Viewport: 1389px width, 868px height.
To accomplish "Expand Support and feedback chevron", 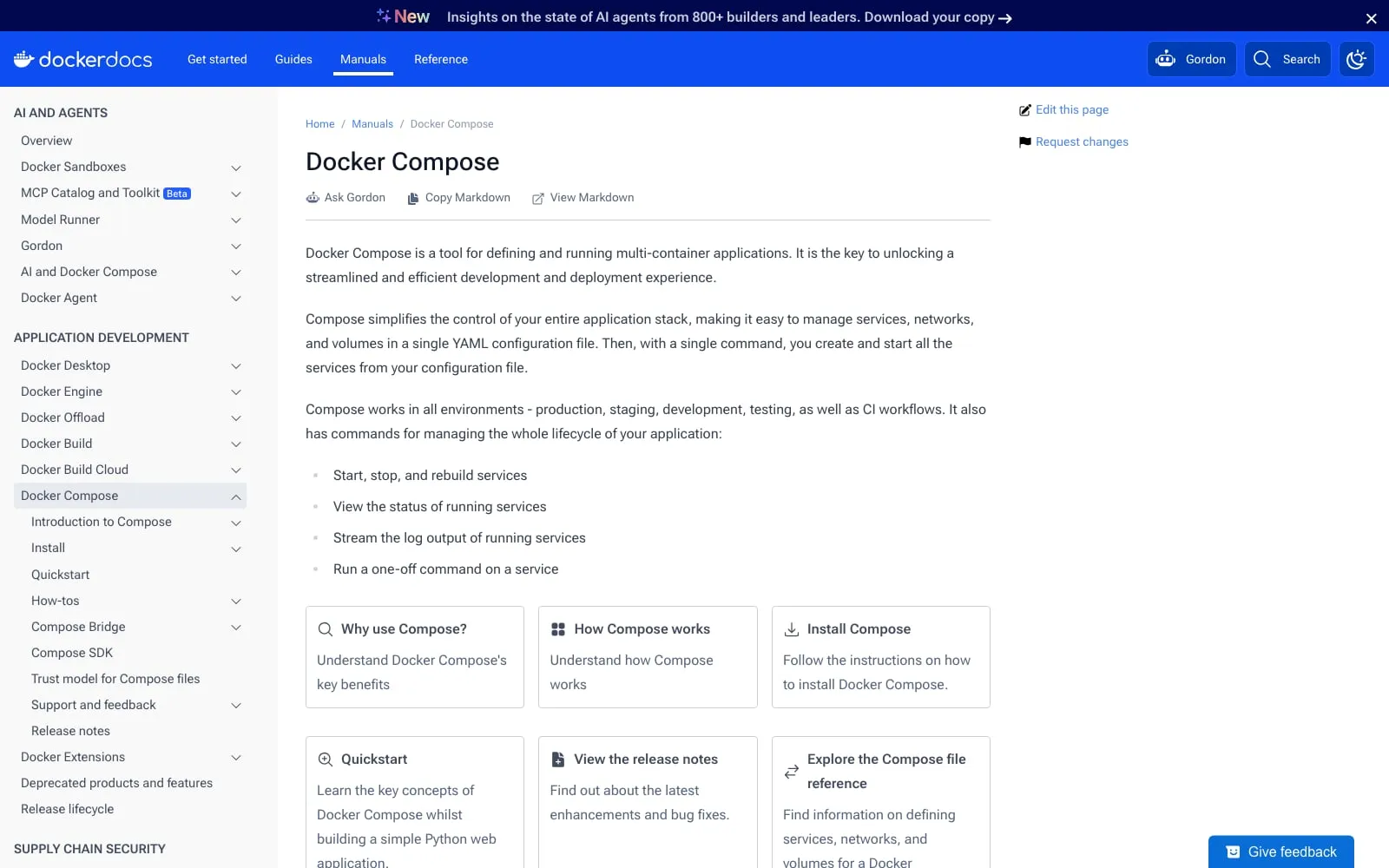I will coord(235,706).
